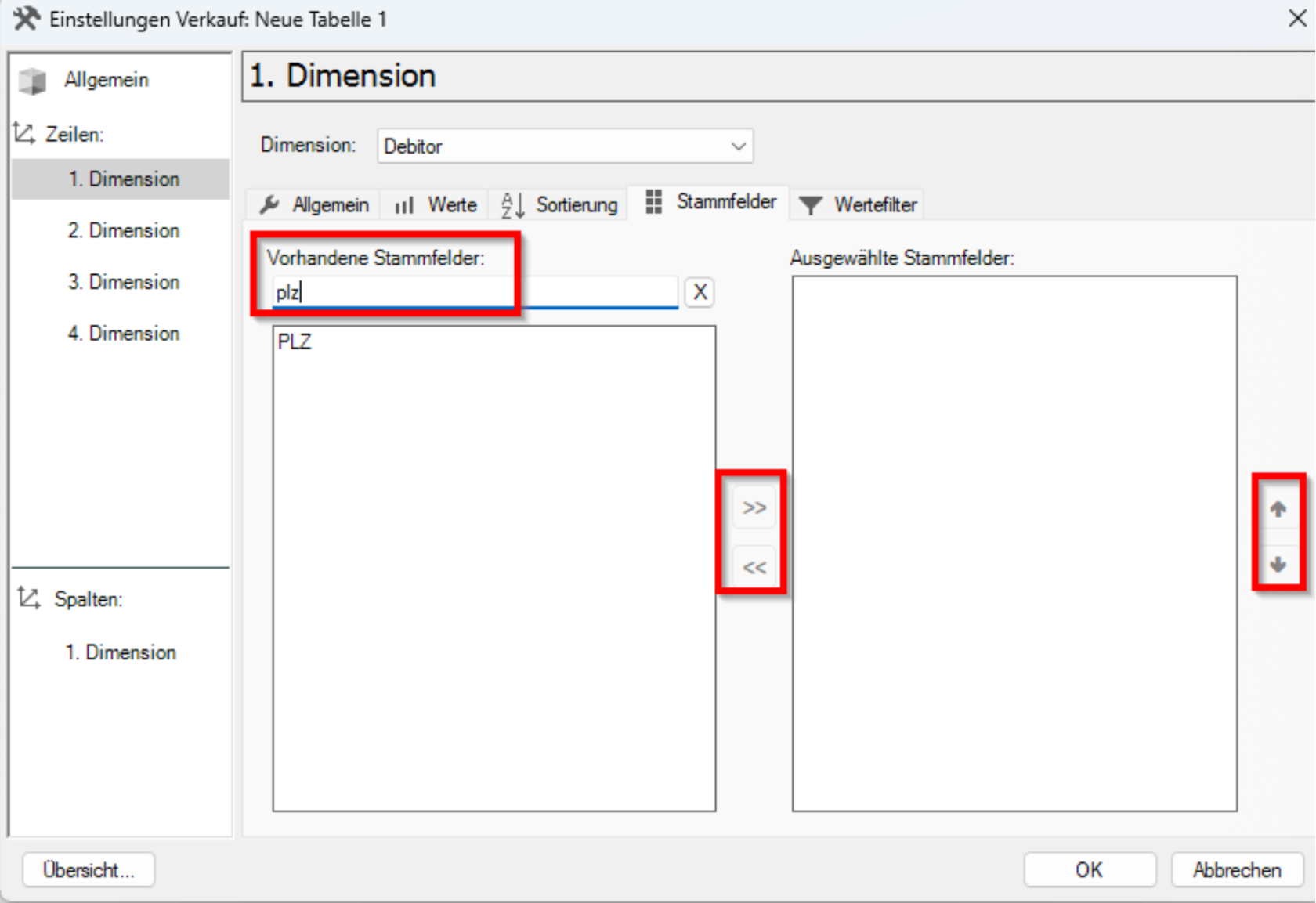Switch to the Stammfelder tab
1316x903 pixels.
[710, 202]
